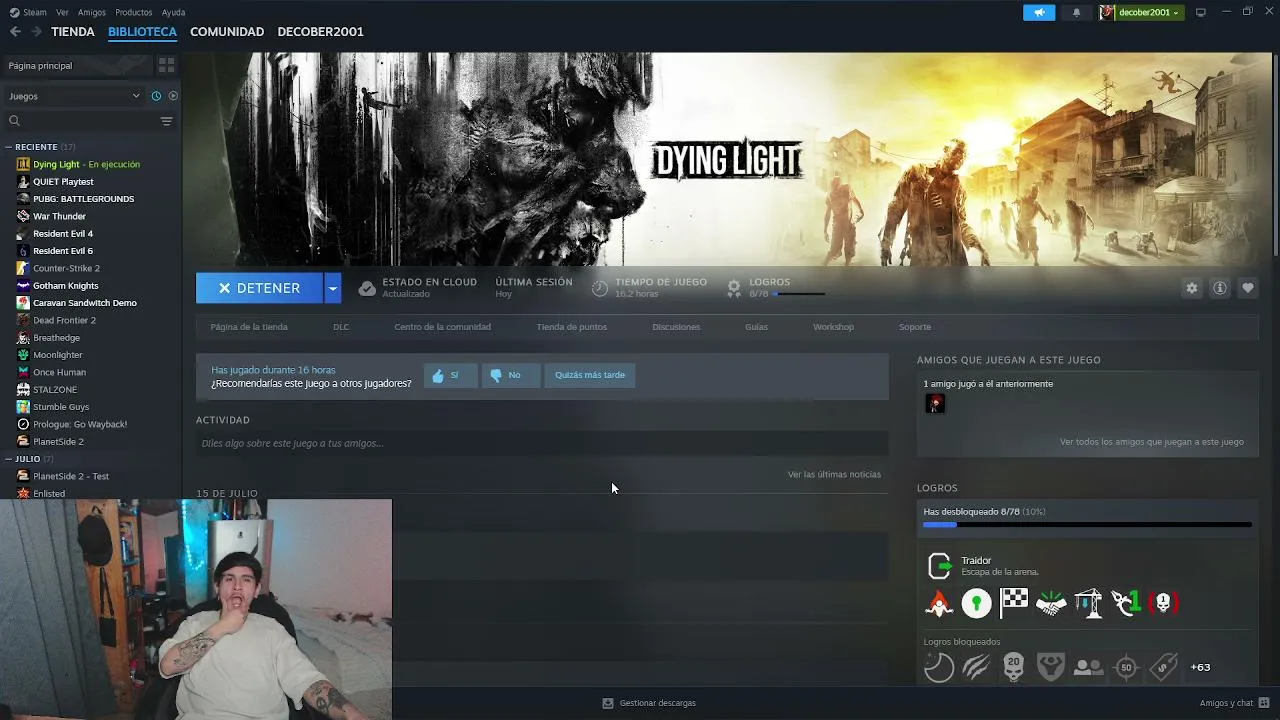This screenshot has width=1280, height=720.
Task: Open the Ver menu
Action: [62, 12]
